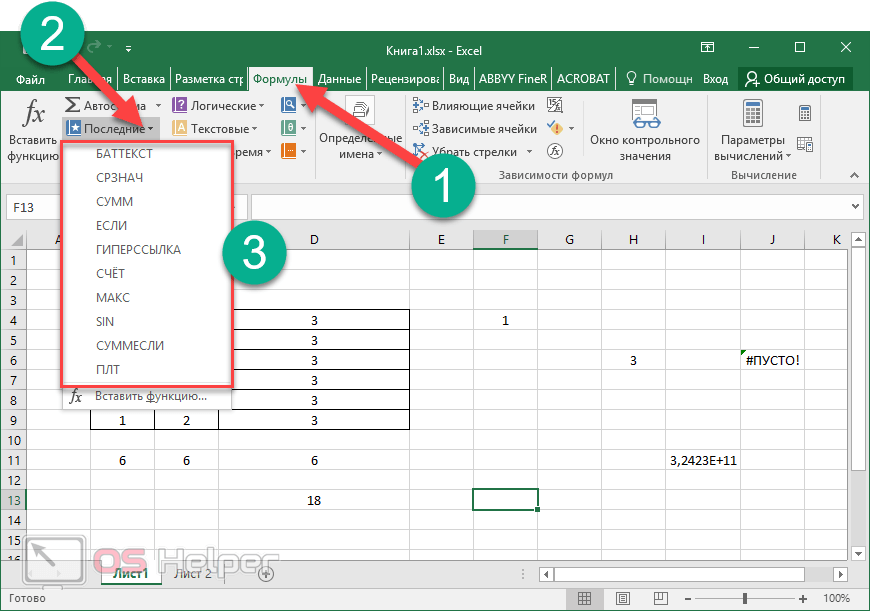Select cell with value 3,2423E+11
The width and height of the screenshot is (870, 611).
click(x=702, y=461)
